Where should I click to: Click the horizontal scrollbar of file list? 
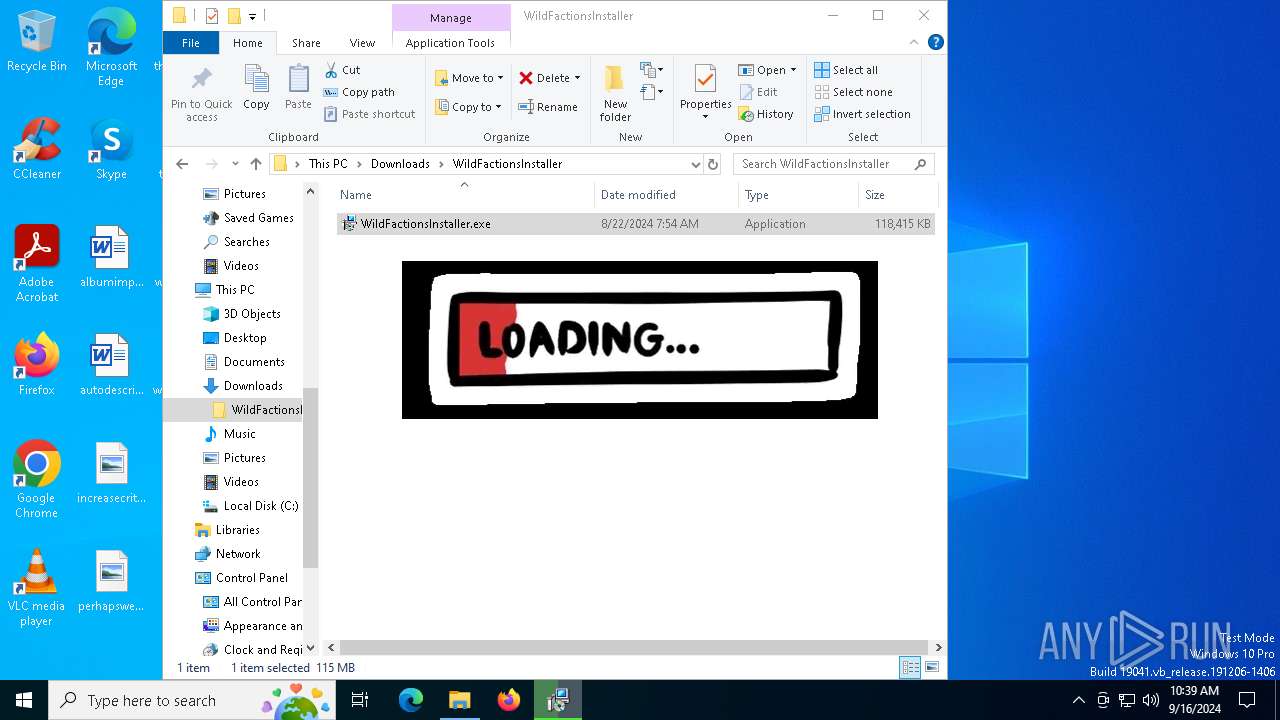pyautogui.click(x=635, y=647)
